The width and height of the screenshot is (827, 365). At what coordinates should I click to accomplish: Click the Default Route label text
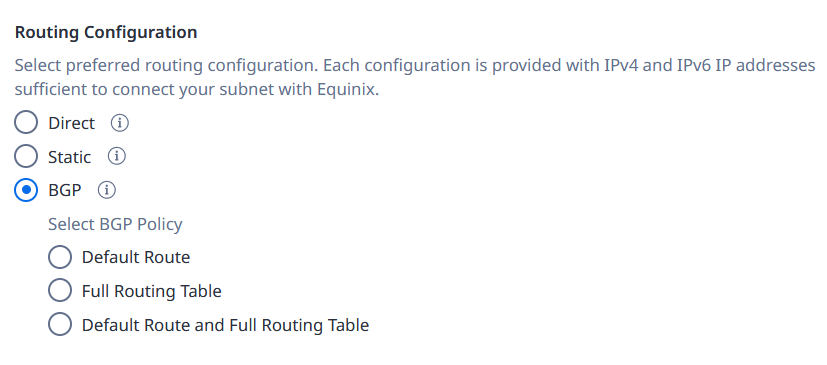[x=136, y=257]
